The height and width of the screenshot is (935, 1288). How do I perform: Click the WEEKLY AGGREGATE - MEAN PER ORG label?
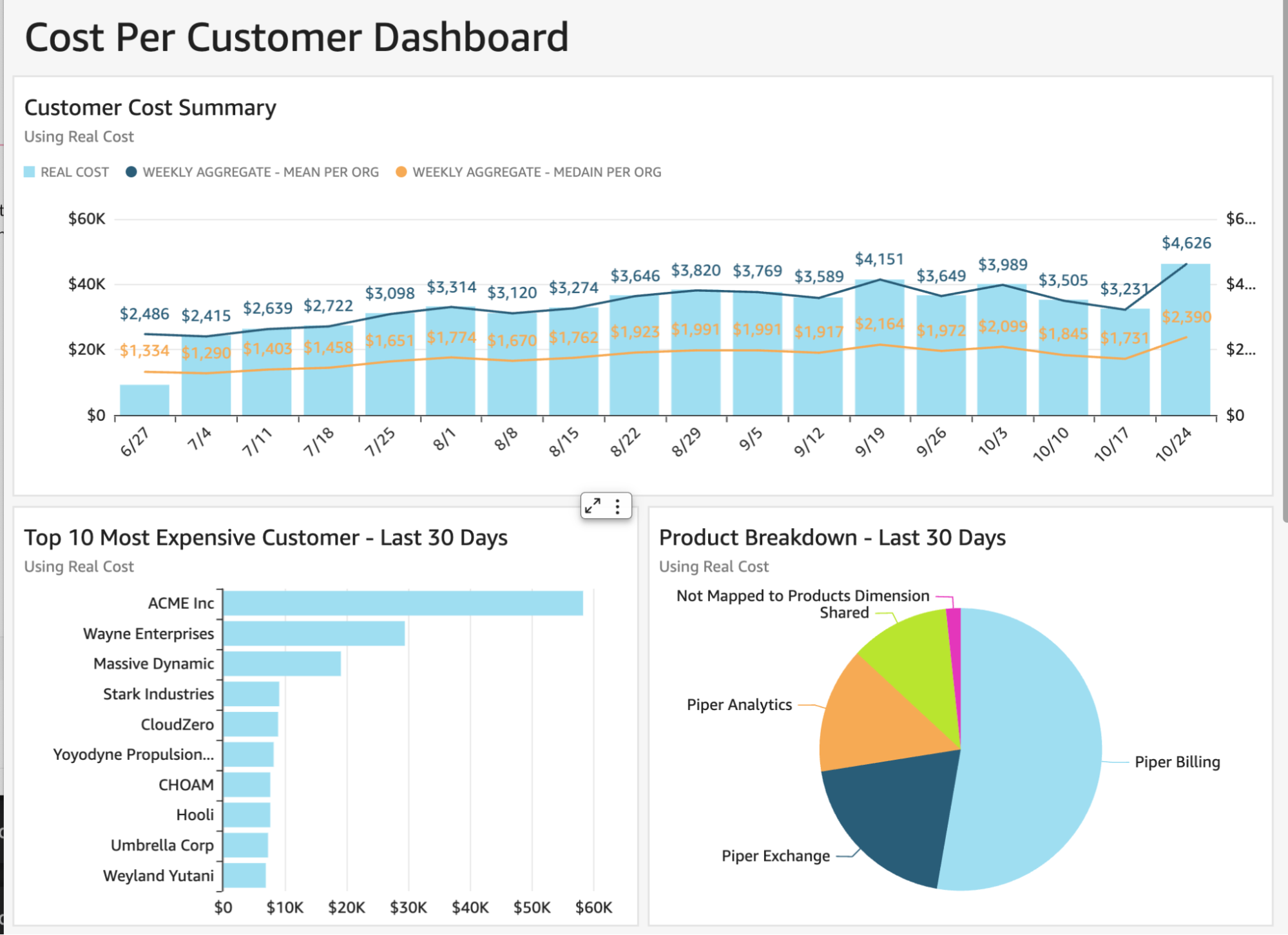(260, 172)
